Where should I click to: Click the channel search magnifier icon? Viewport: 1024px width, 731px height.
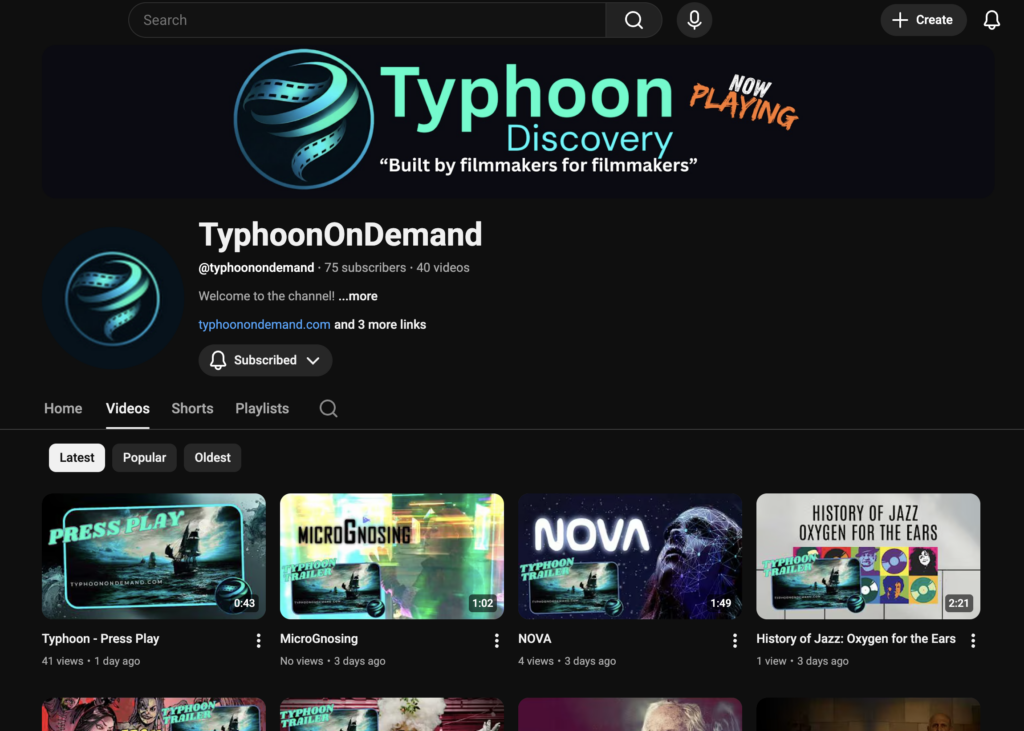point(328,408)
